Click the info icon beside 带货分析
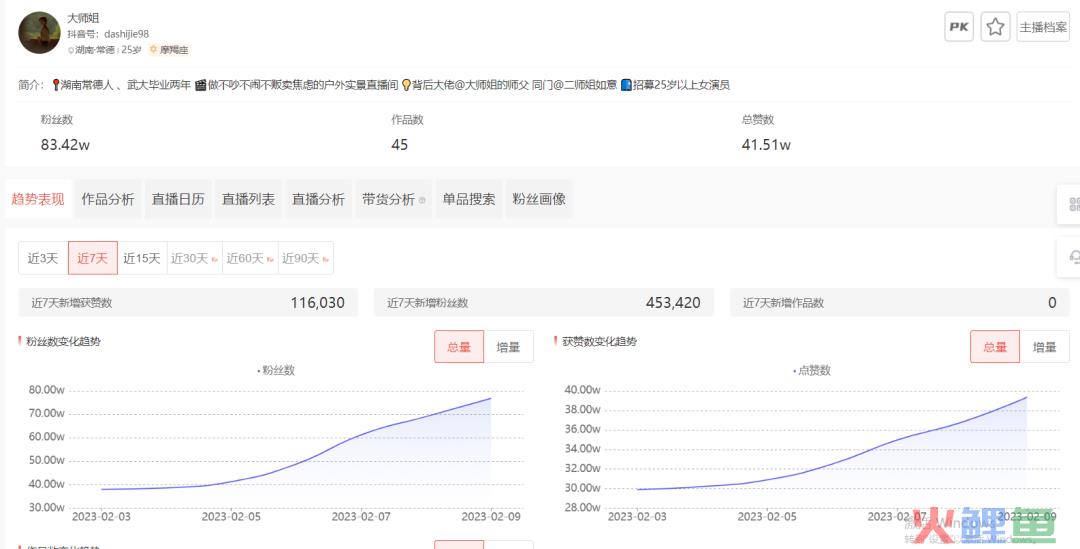Image resolution: width=1080 pixels, height=549 pixels. pyautogui.click(x=422, y=200)
